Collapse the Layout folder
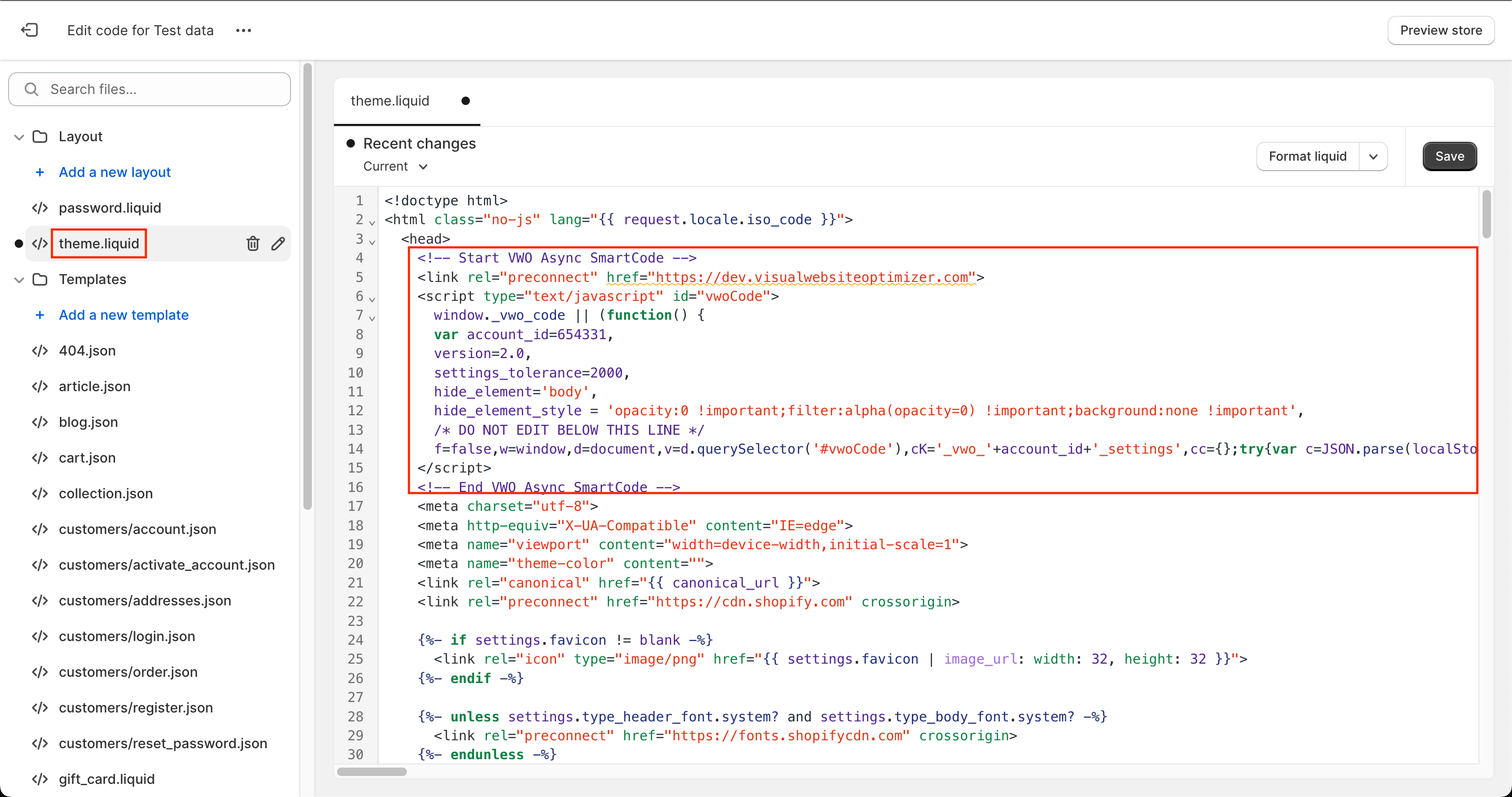The height and width of the screenshot is (797, 1512). click(19, 137)
